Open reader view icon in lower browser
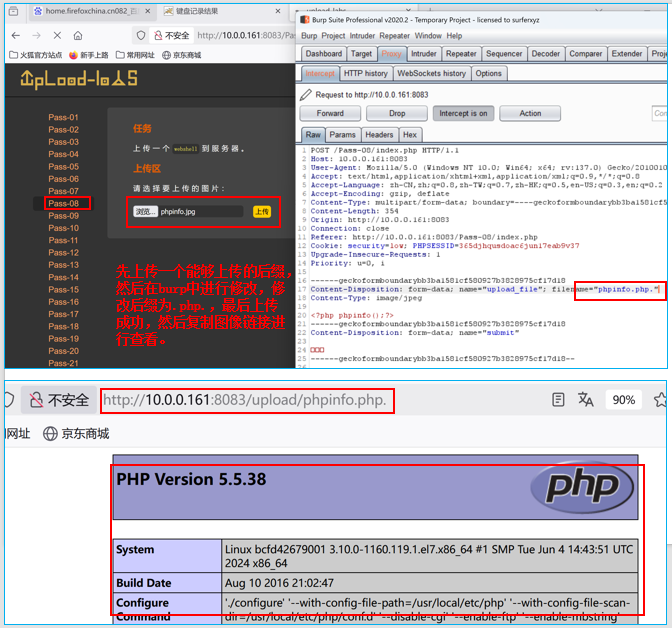Viewport: 672px width, 628px height. point(558,400)
